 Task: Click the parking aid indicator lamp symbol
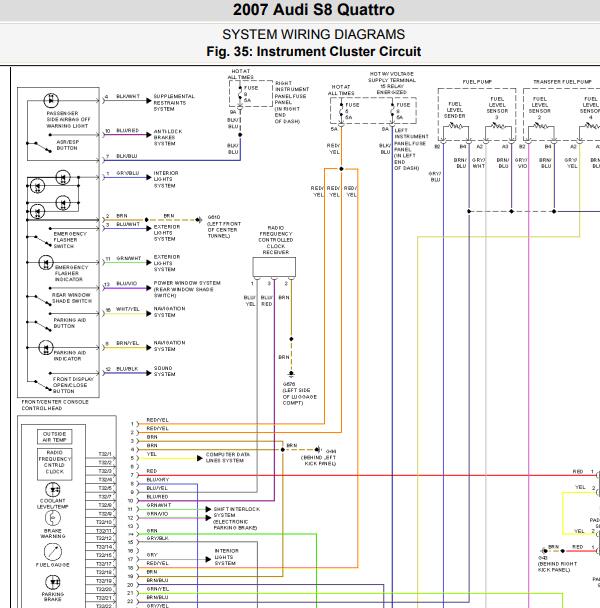pyautogui.click(x=46, y=347)
